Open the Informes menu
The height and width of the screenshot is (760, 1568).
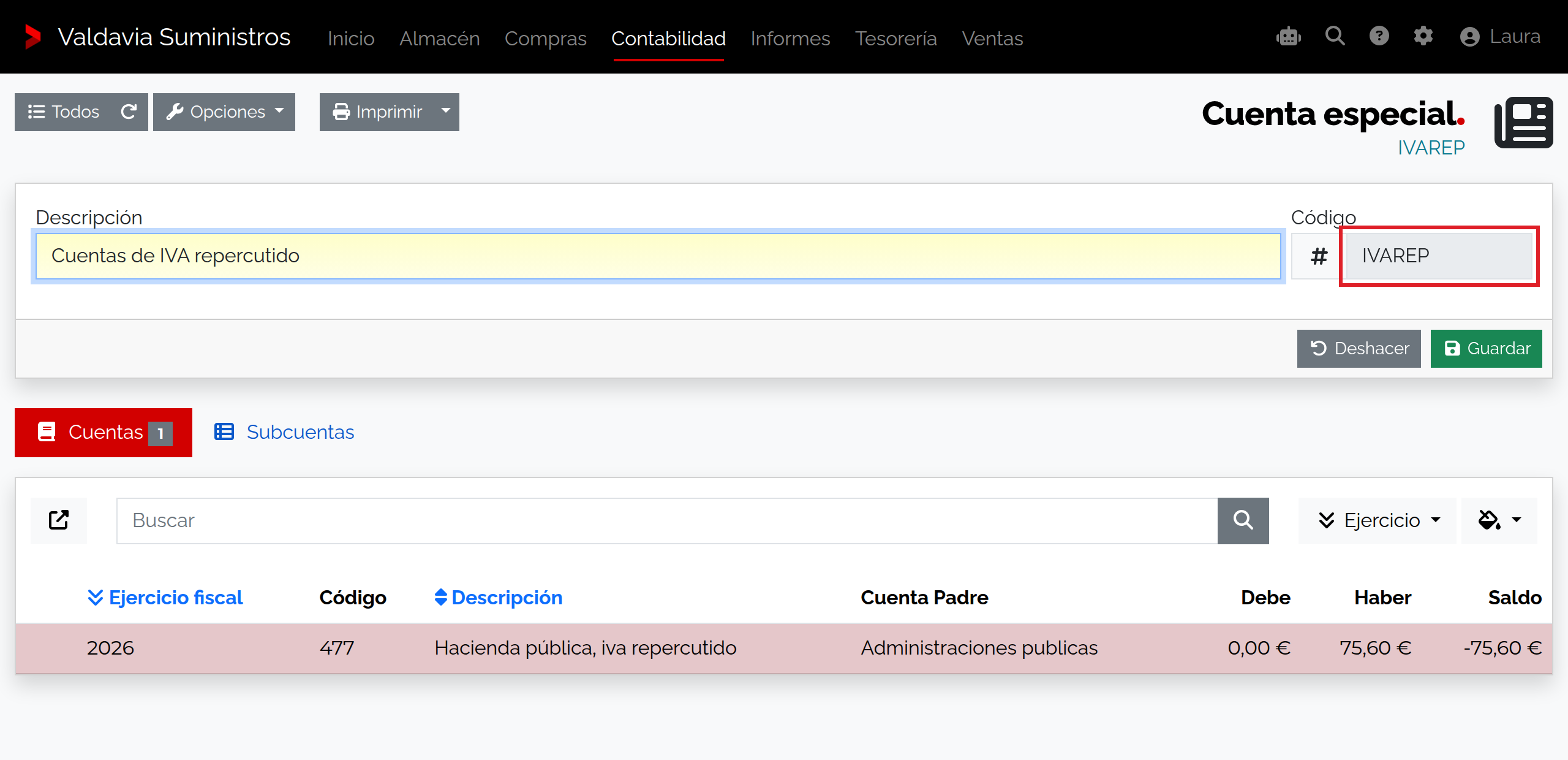(x=791, y=38)
